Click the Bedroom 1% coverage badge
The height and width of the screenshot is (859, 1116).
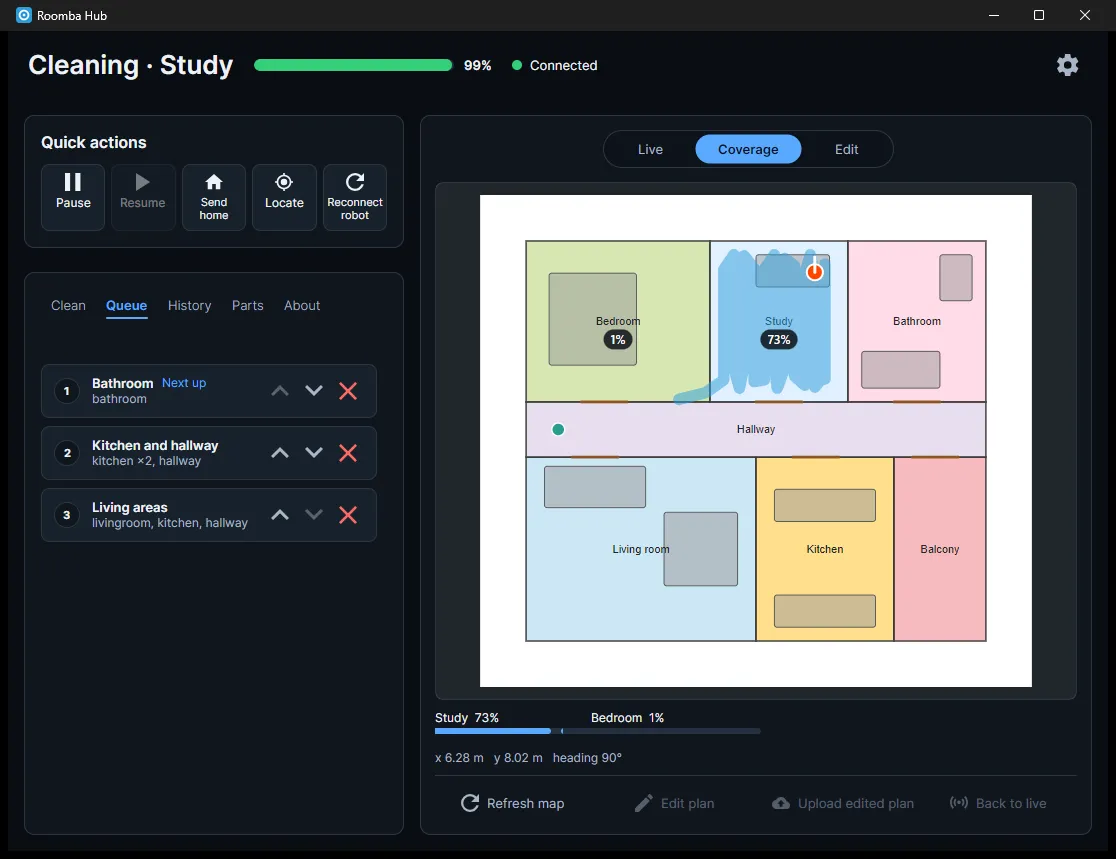(x=618, y=339)
